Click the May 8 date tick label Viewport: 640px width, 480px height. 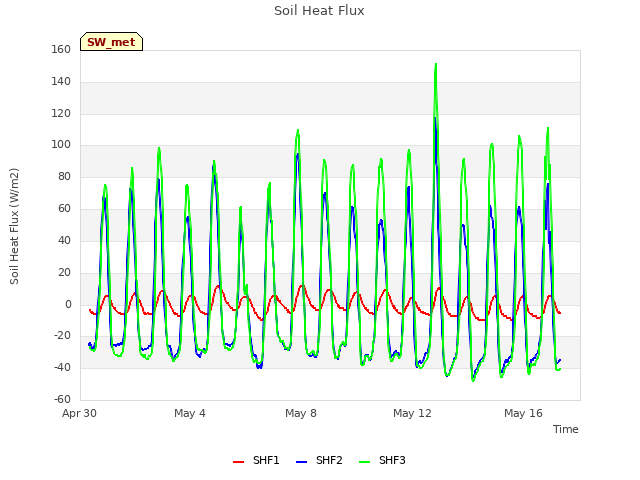tap(301, 413)
